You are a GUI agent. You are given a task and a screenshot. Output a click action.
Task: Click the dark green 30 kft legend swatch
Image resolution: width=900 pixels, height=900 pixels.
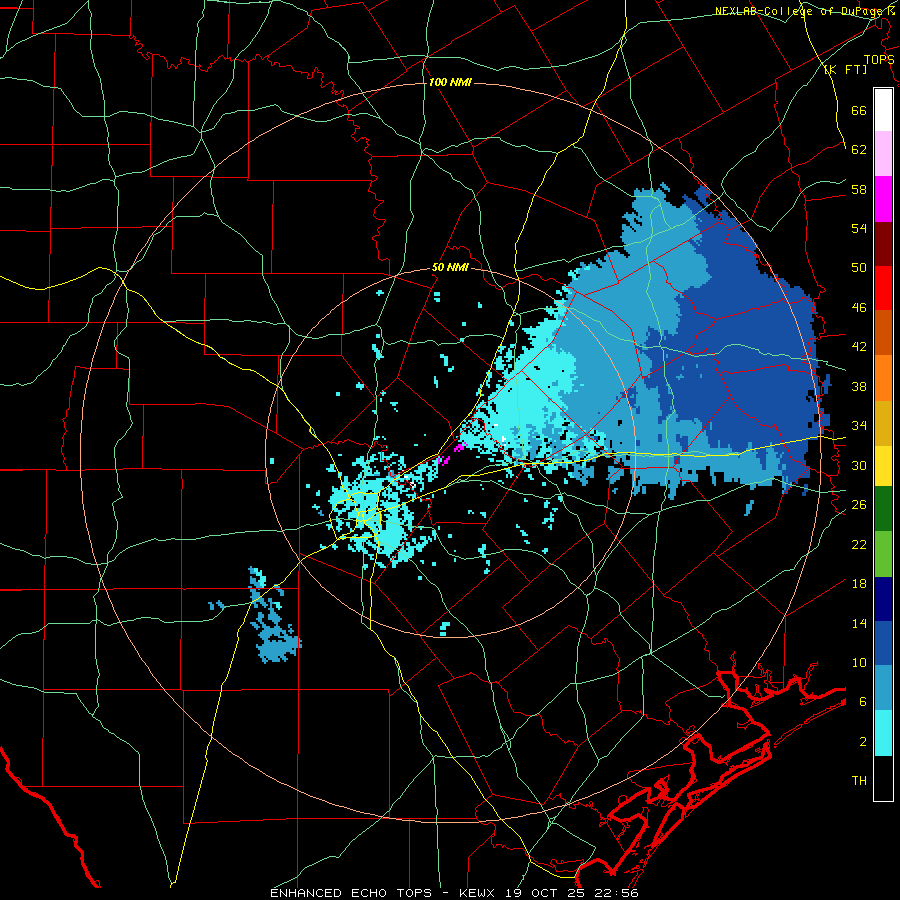tap(883, 509)
